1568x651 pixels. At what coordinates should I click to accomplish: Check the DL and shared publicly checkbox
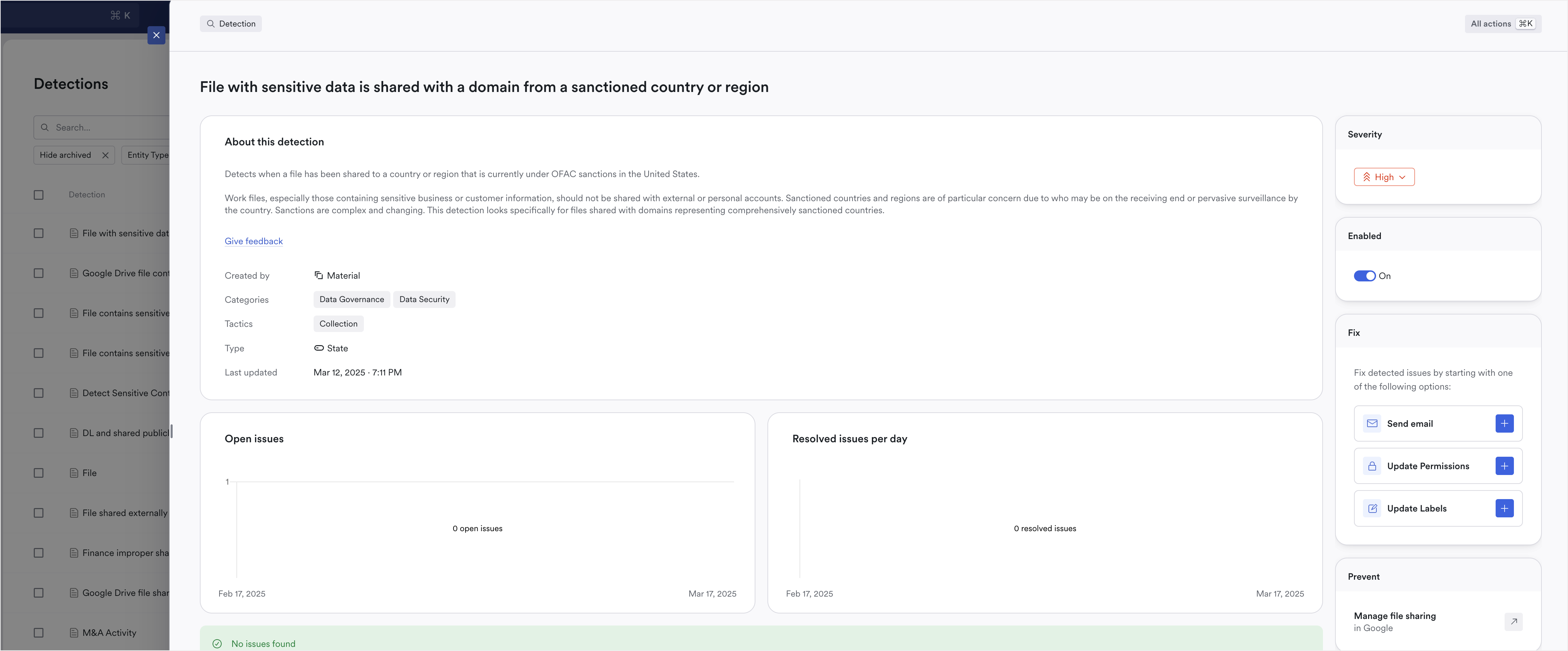39,433
